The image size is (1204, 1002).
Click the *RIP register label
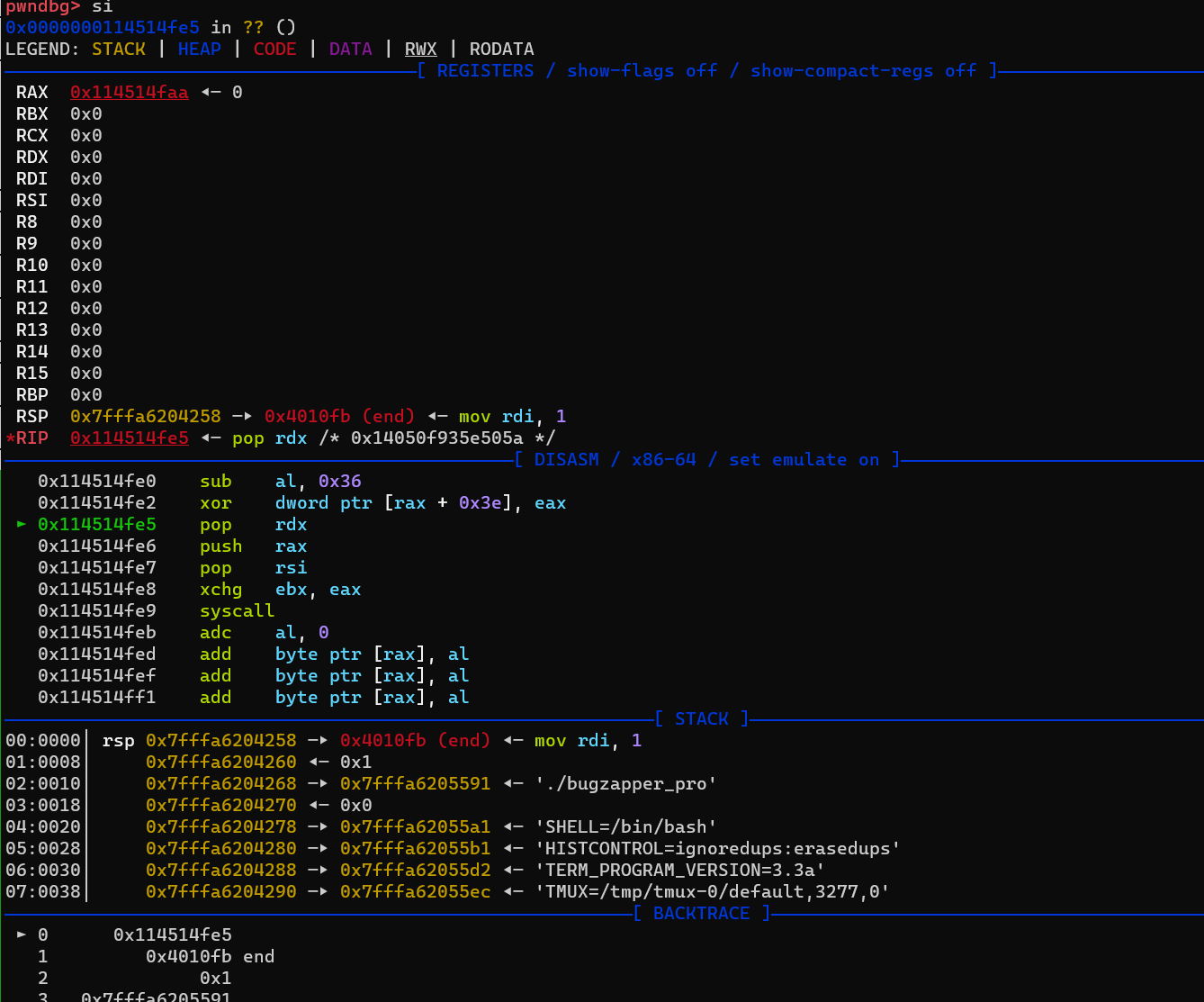tap(27, 438)
